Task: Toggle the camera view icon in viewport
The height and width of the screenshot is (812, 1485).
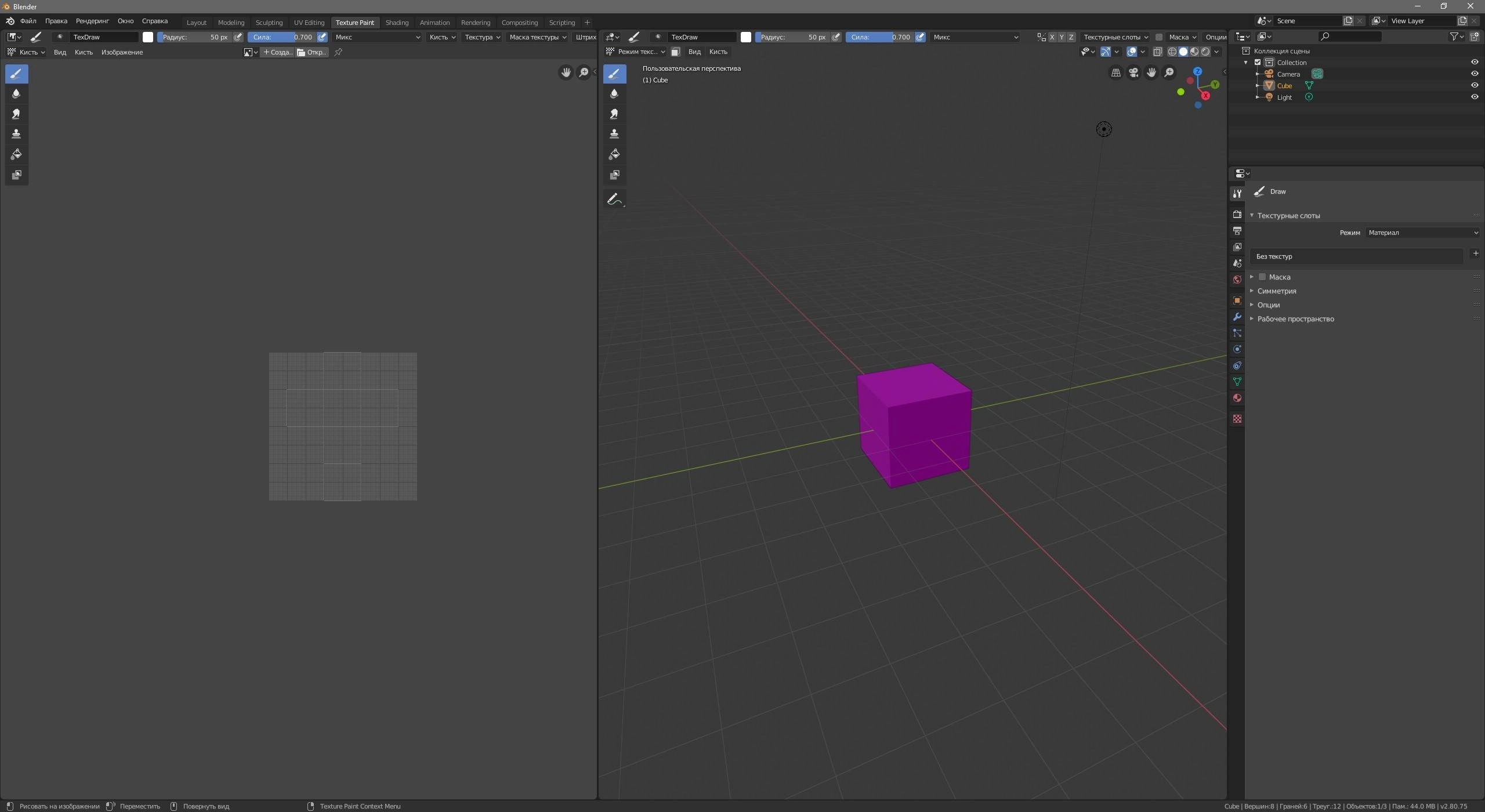Action: point(1133,72)
